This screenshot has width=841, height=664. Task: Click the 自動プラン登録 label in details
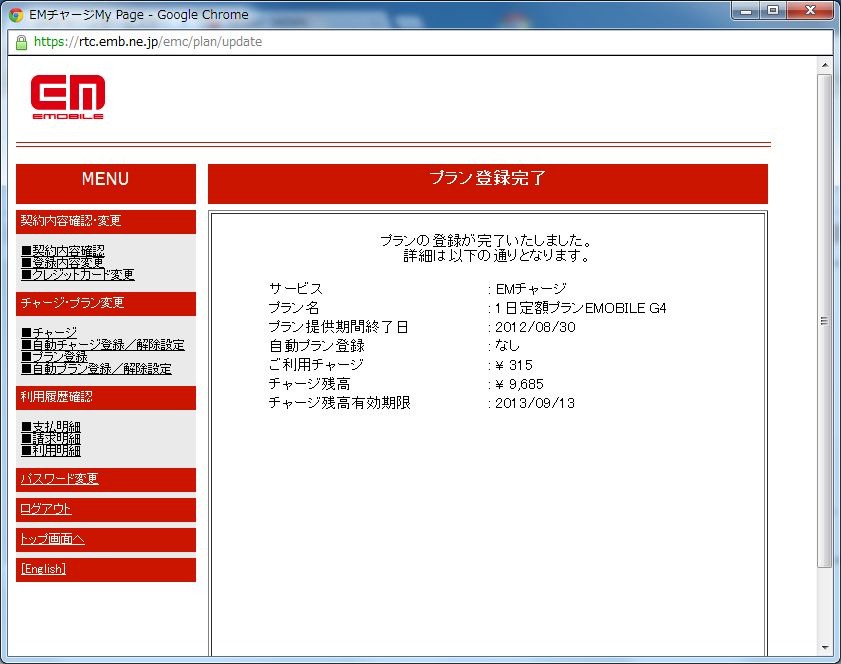pyautogui.click(x=316, y=346)
